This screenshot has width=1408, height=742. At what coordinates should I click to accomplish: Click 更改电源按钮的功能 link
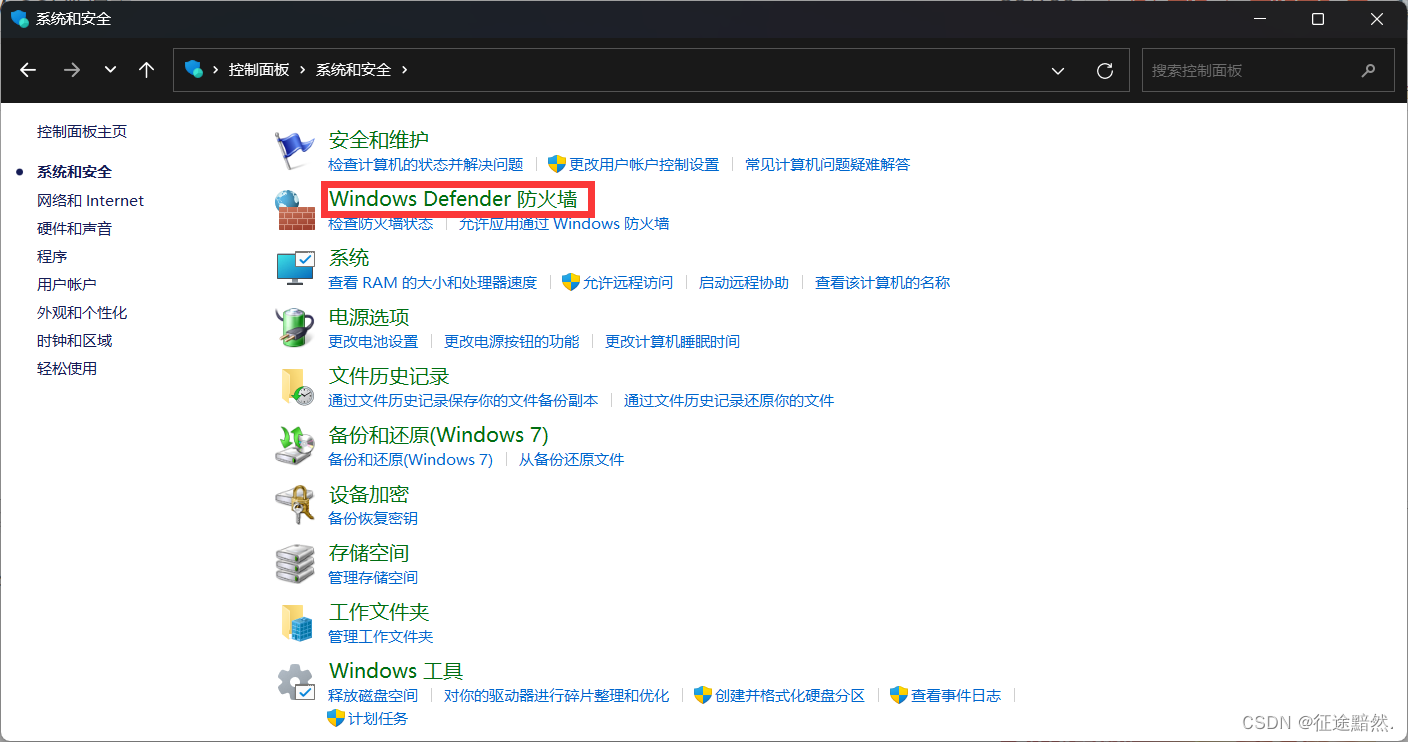coord(512,342)
